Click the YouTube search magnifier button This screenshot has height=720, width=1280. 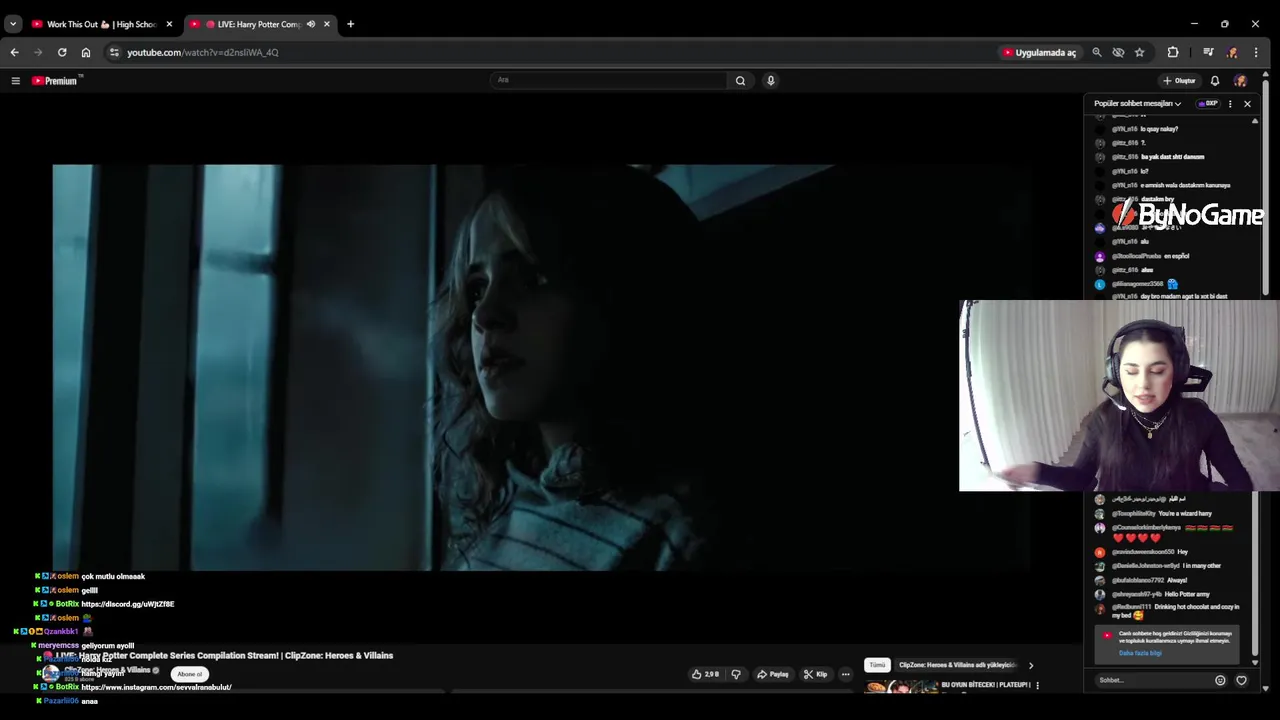(x=740, y=81)
